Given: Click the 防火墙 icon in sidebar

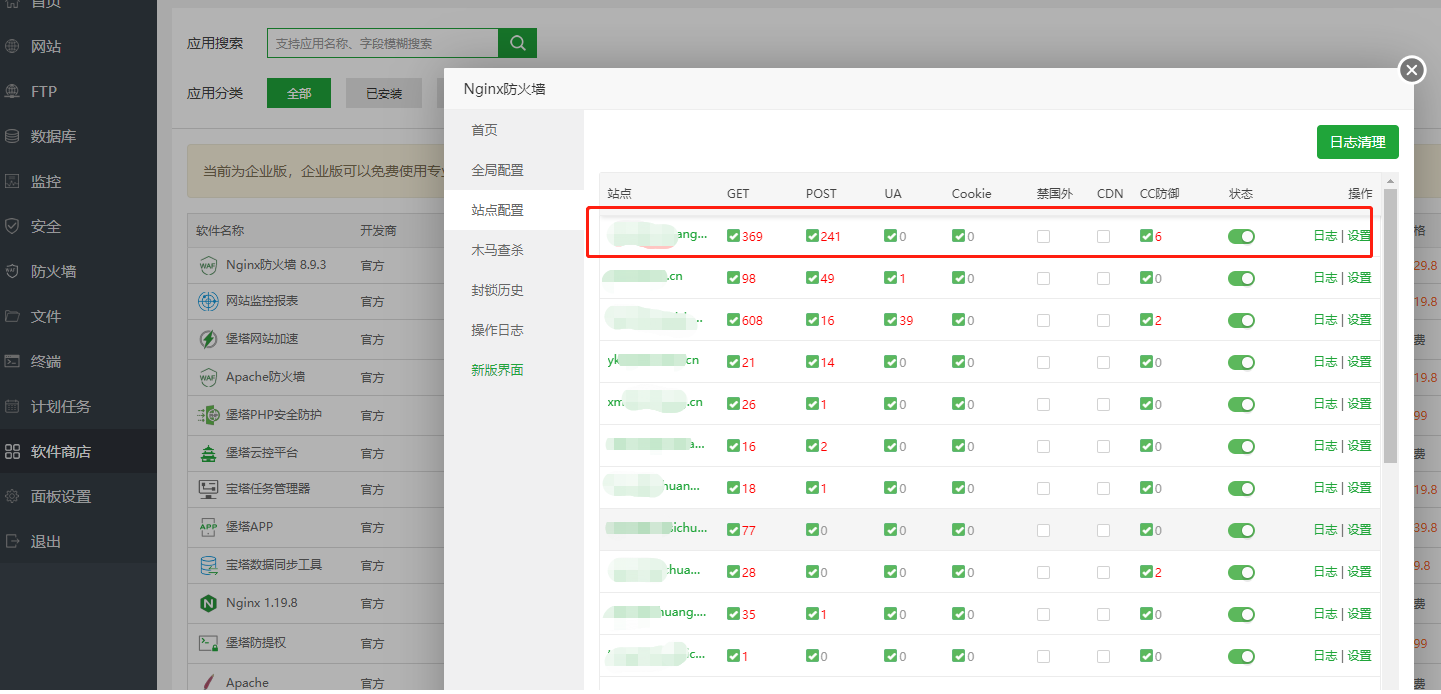Looking at the screenshot, I should point(12,271).
